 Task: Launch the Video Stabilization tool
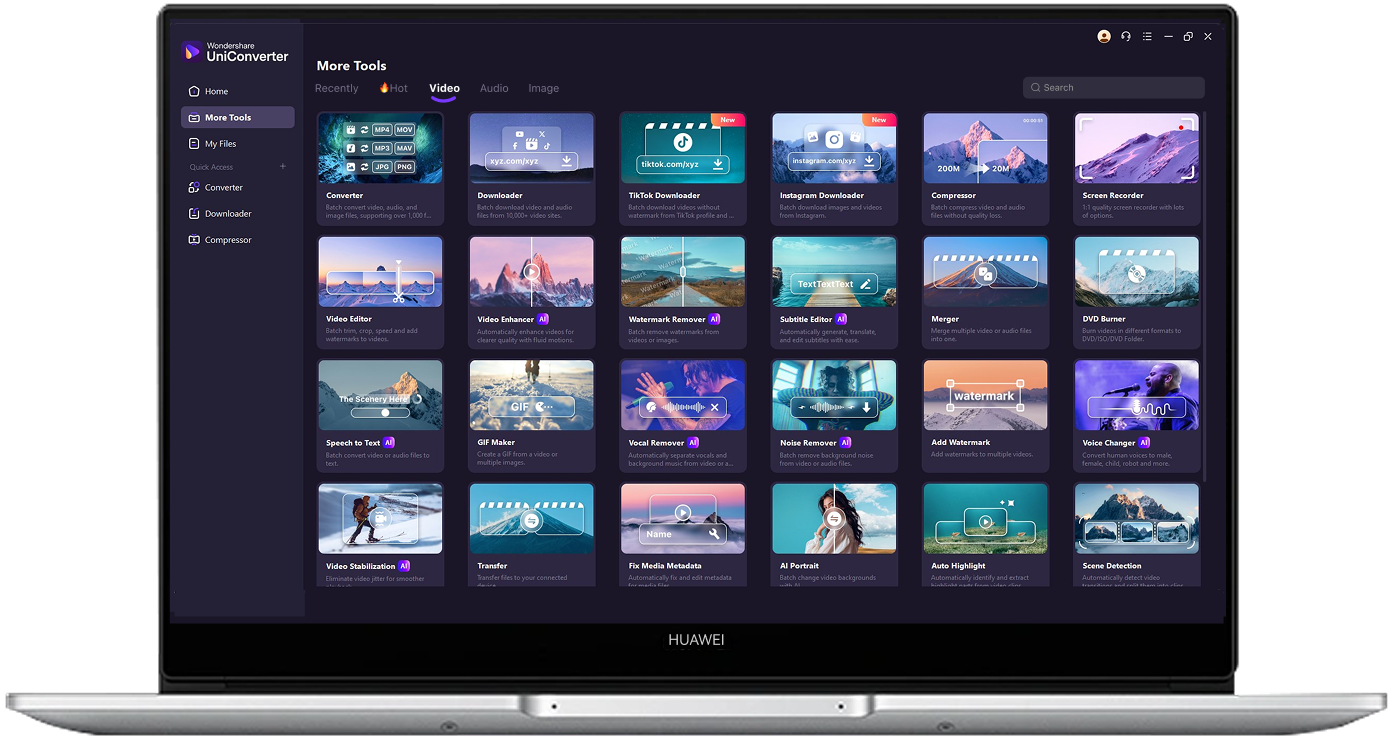pos(380,535)
